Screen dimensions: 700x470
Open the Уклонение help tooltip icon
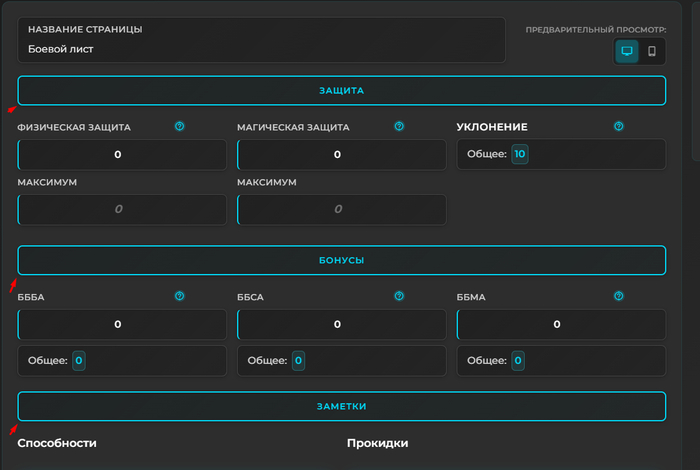point(618,127)
